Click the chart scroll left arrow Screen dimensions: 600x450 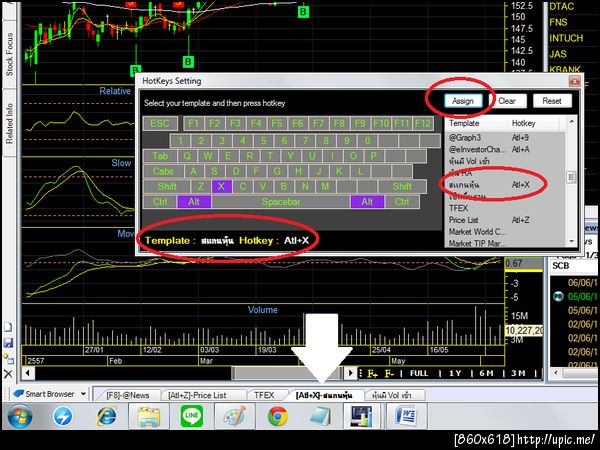point(28,373)
